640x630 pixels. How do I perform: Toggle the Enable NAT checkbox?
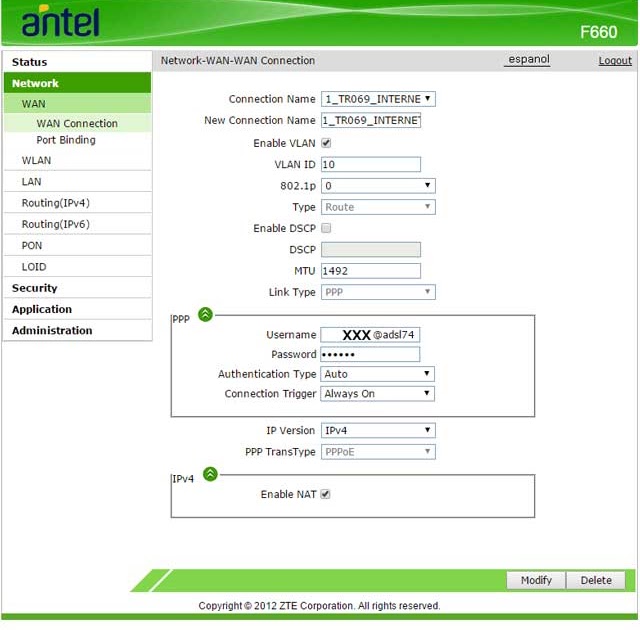(x=325, y=494)
